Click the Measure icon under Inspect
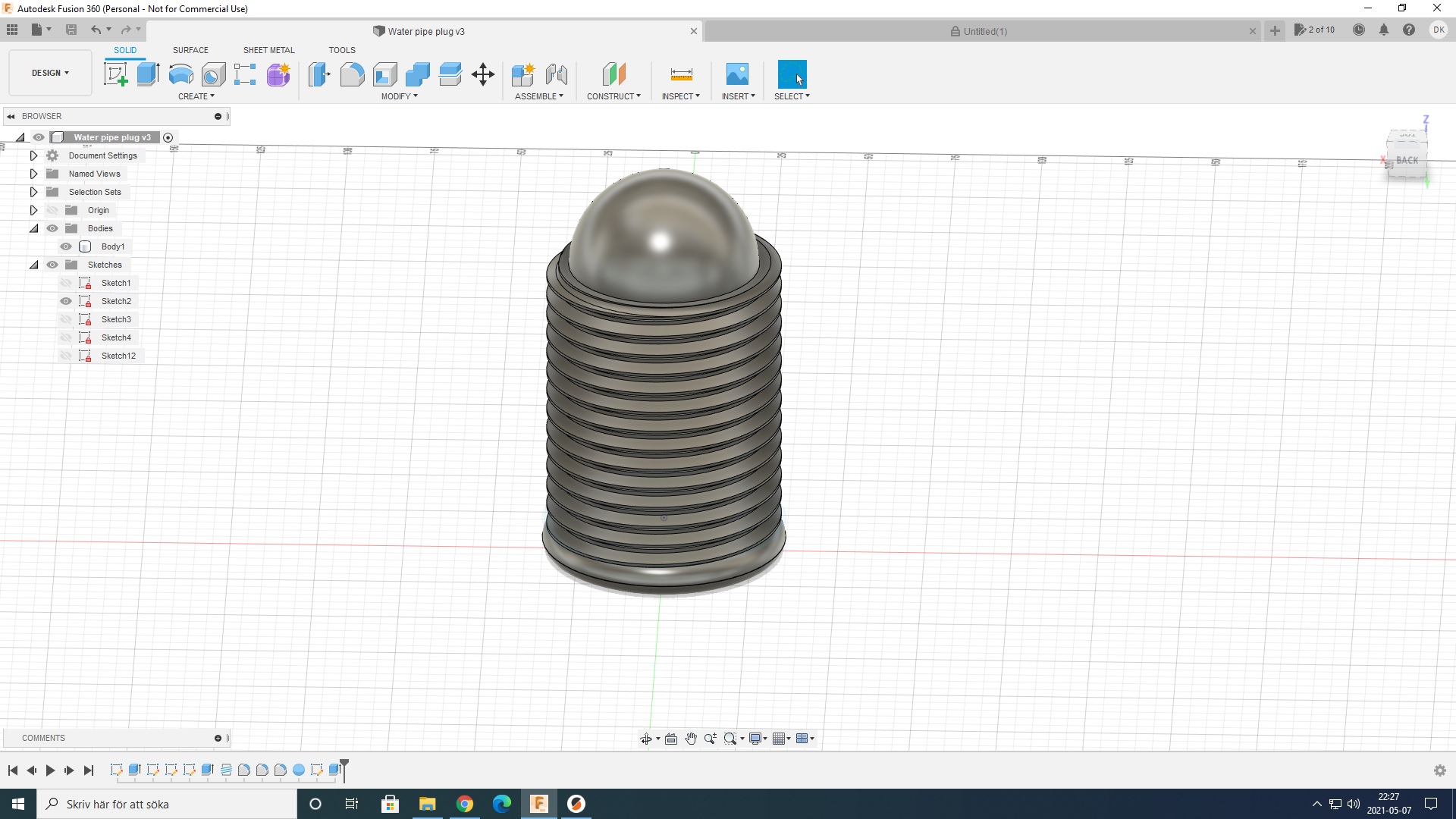 point(681,74)
